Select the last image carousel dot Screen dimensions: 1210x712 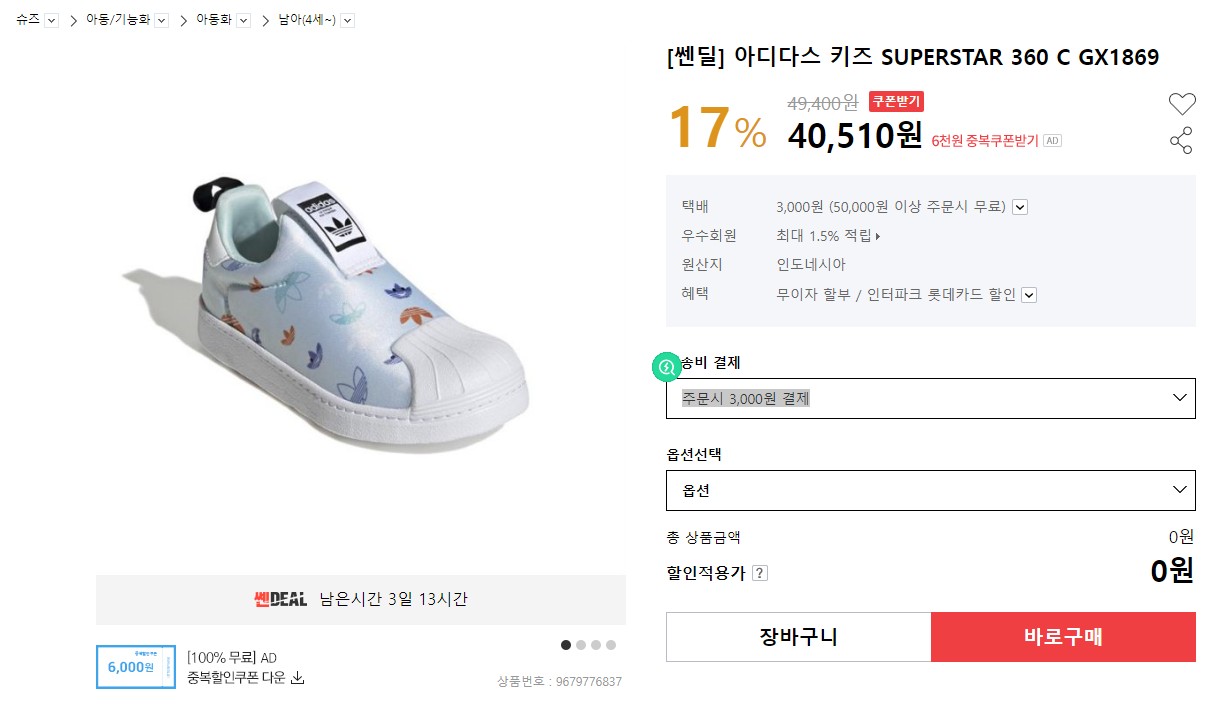click(611, 645)
